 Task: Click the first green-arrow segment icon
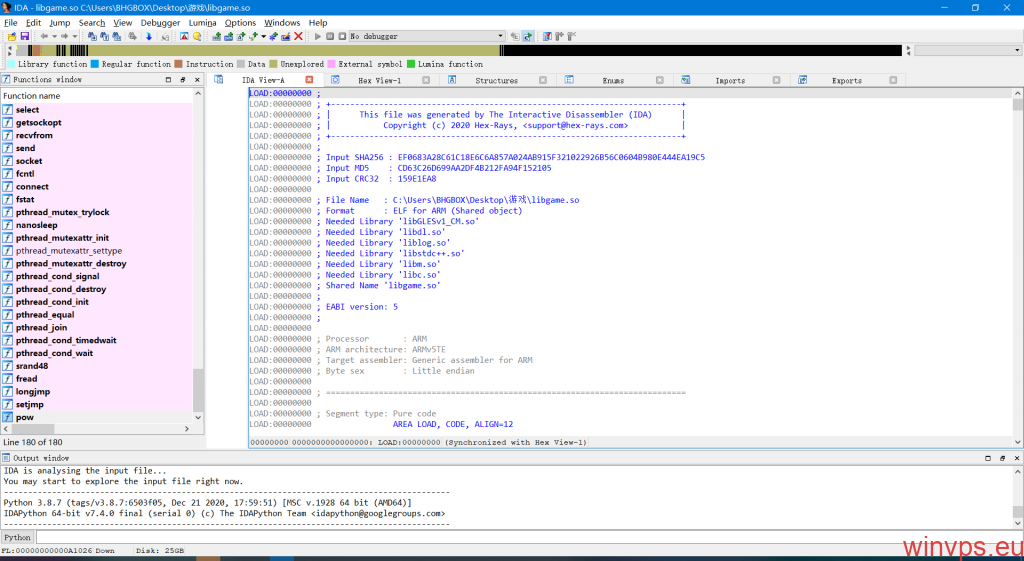click(x=216, y=37)
